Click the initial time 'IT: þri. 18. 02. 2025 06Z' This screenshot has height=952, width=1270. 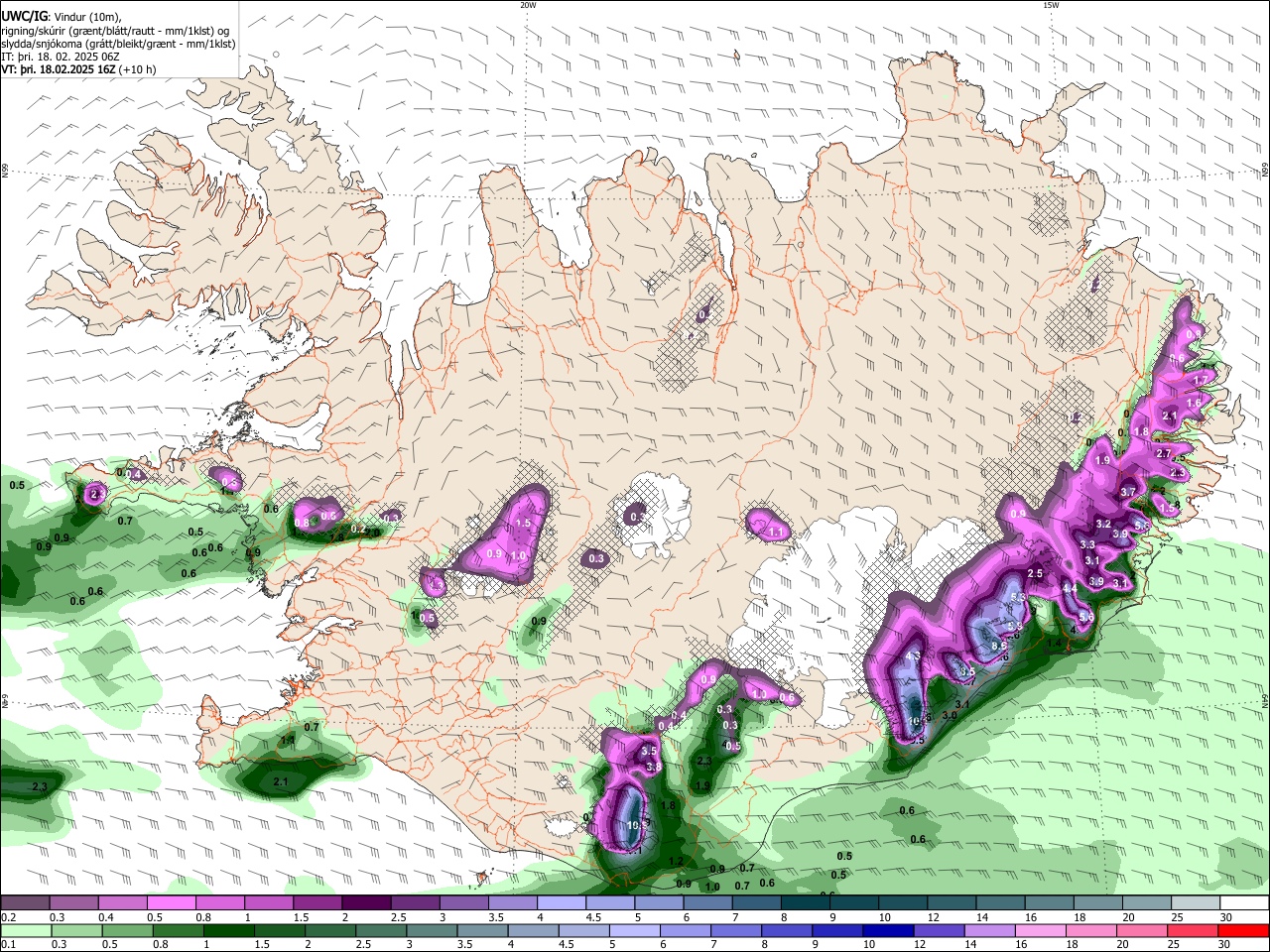[61, 57]
